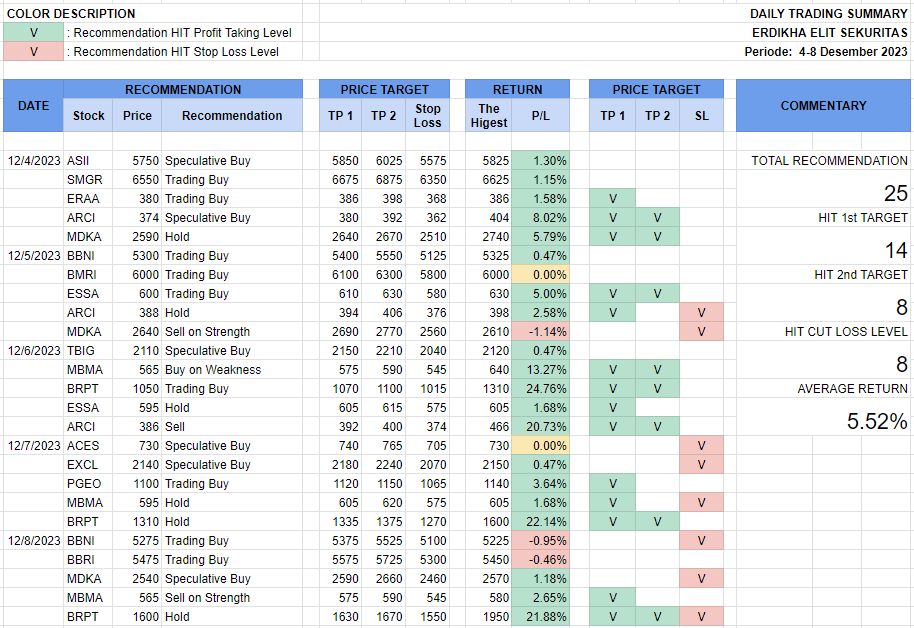Select the 'The Higest' column header
Image resolution: width=914 pixels, height=628 pixels.
click(x=489, y=116)
